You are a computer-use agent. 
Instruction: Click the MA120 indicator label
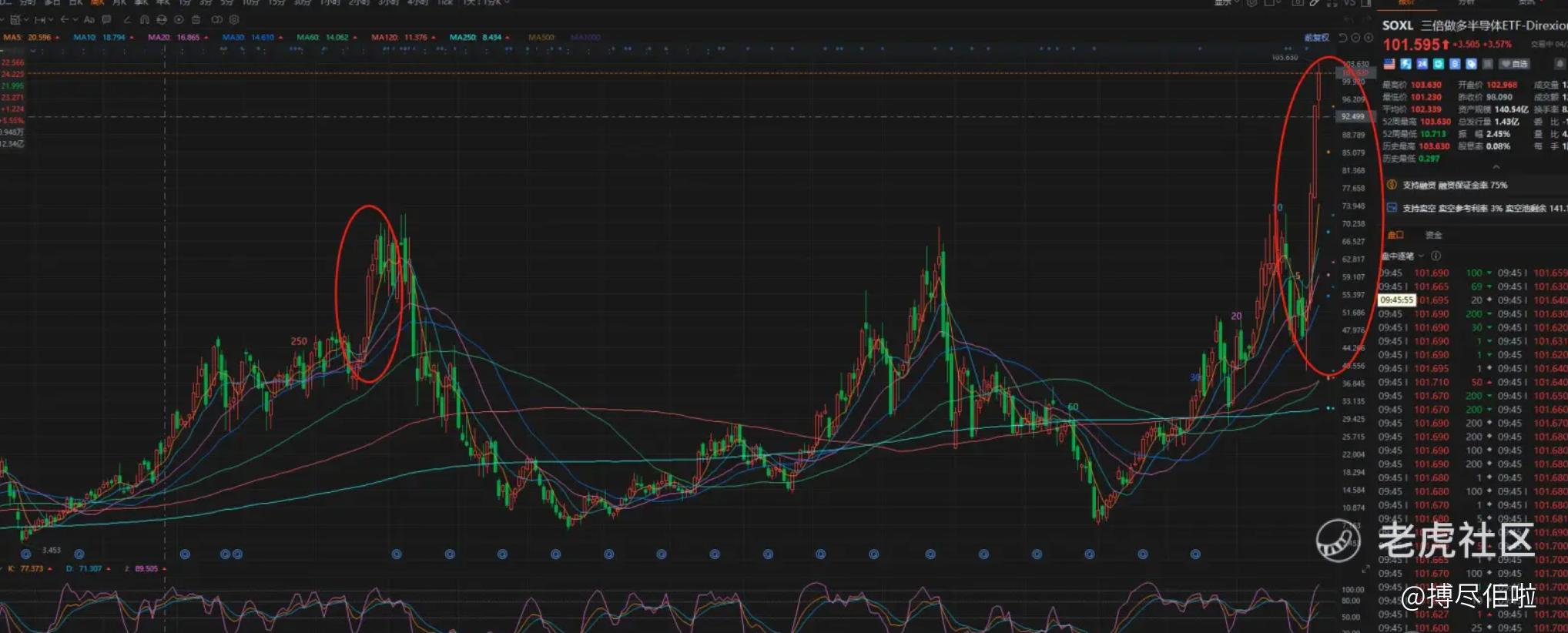[384, 37]
